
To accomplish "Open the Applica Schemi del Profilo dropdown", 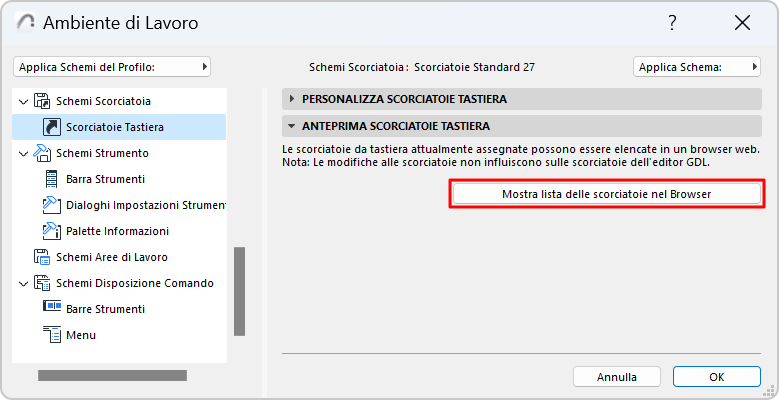I will 112,67.
